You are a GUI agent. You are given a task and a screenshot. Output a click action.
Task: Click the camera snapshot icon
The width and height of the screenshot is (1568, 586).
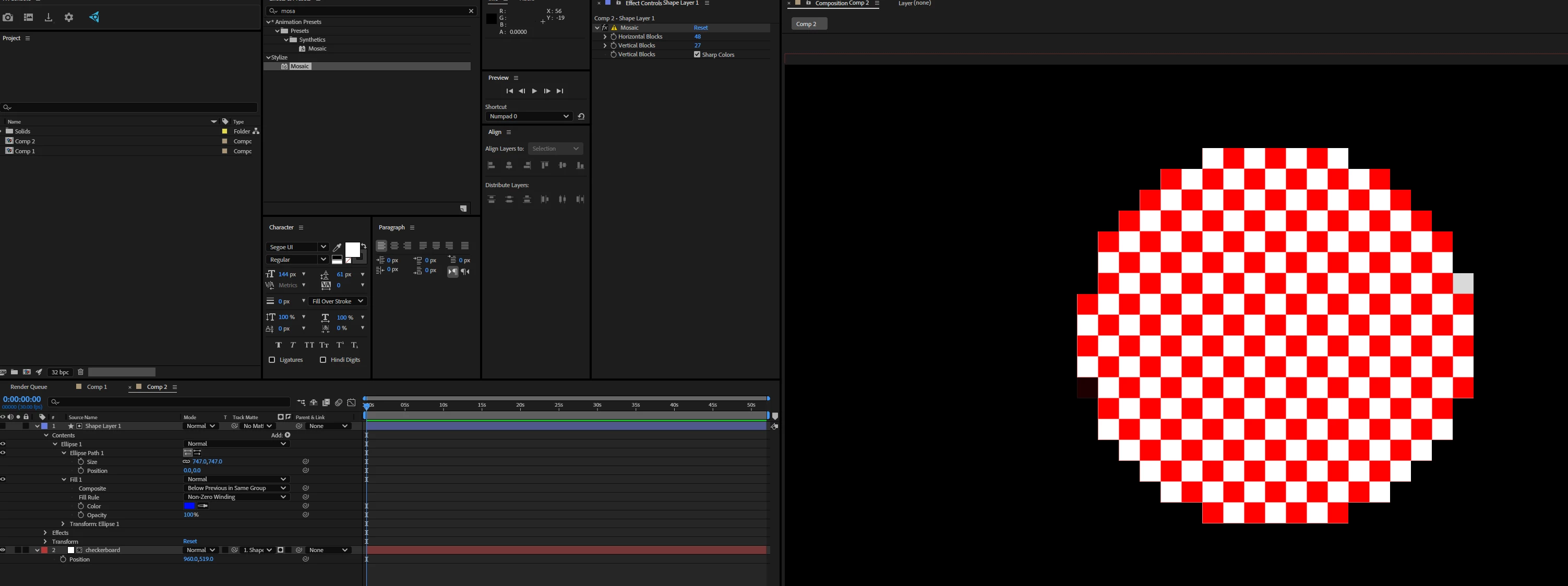click(8, 17)
